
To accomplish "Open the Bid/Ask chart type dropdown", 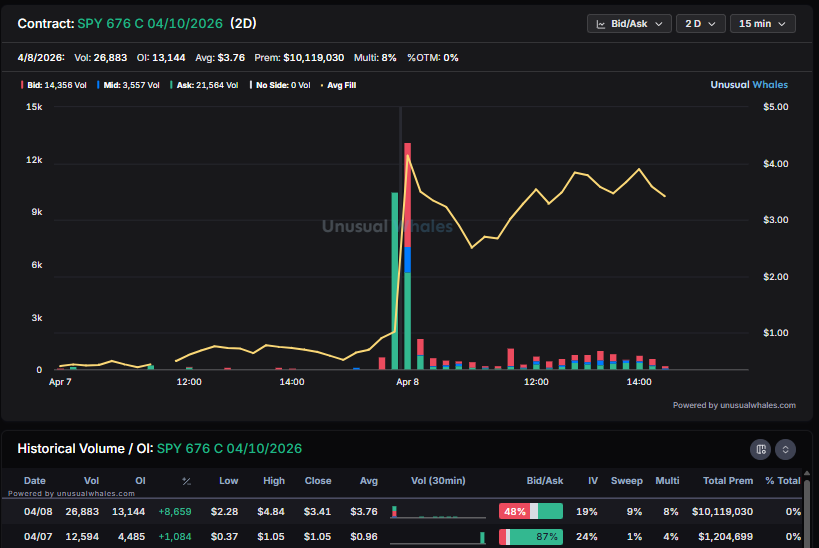I will [x=628, y=24].
